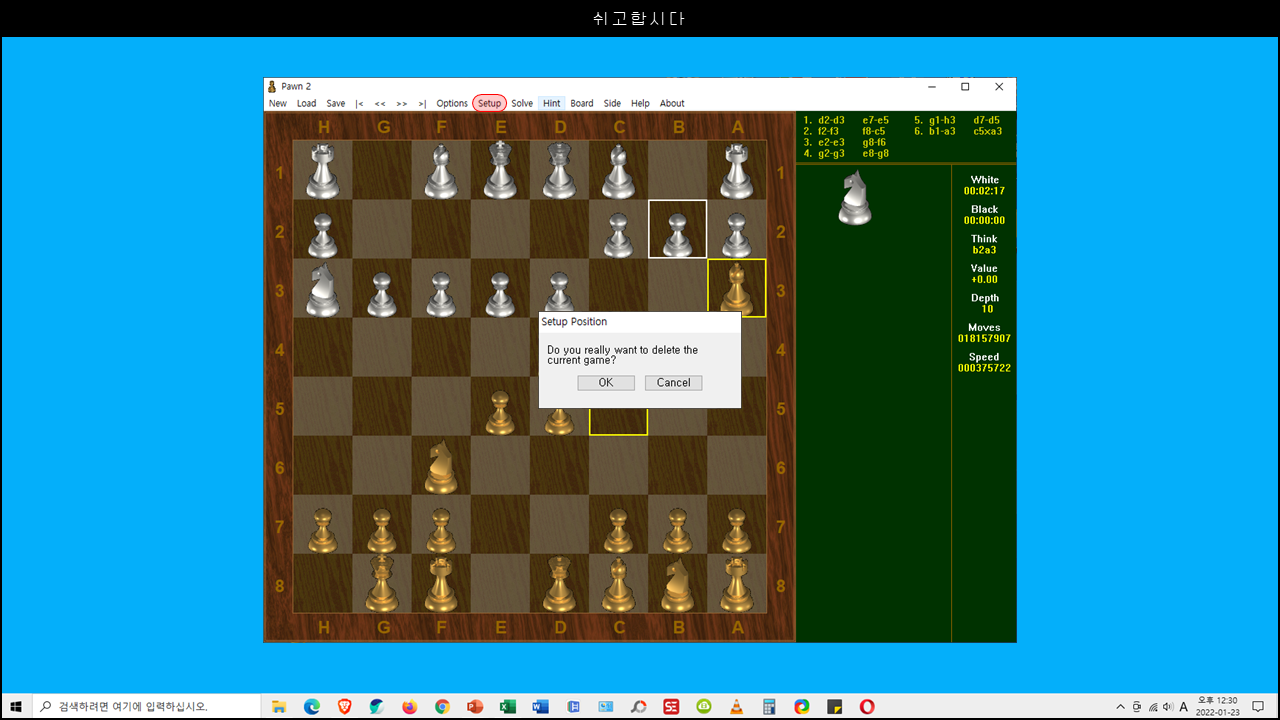Select the silver rook on H1
Viewport: 1280px width, 720px height.
(x=322, y=171)
